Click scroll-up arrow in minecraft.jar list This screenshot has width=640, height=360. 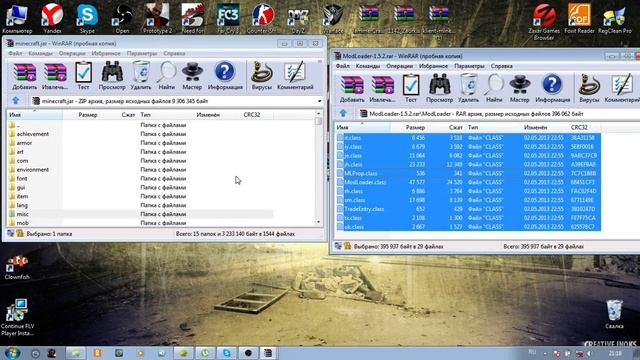pyautogui.click(x=318, y=113)
